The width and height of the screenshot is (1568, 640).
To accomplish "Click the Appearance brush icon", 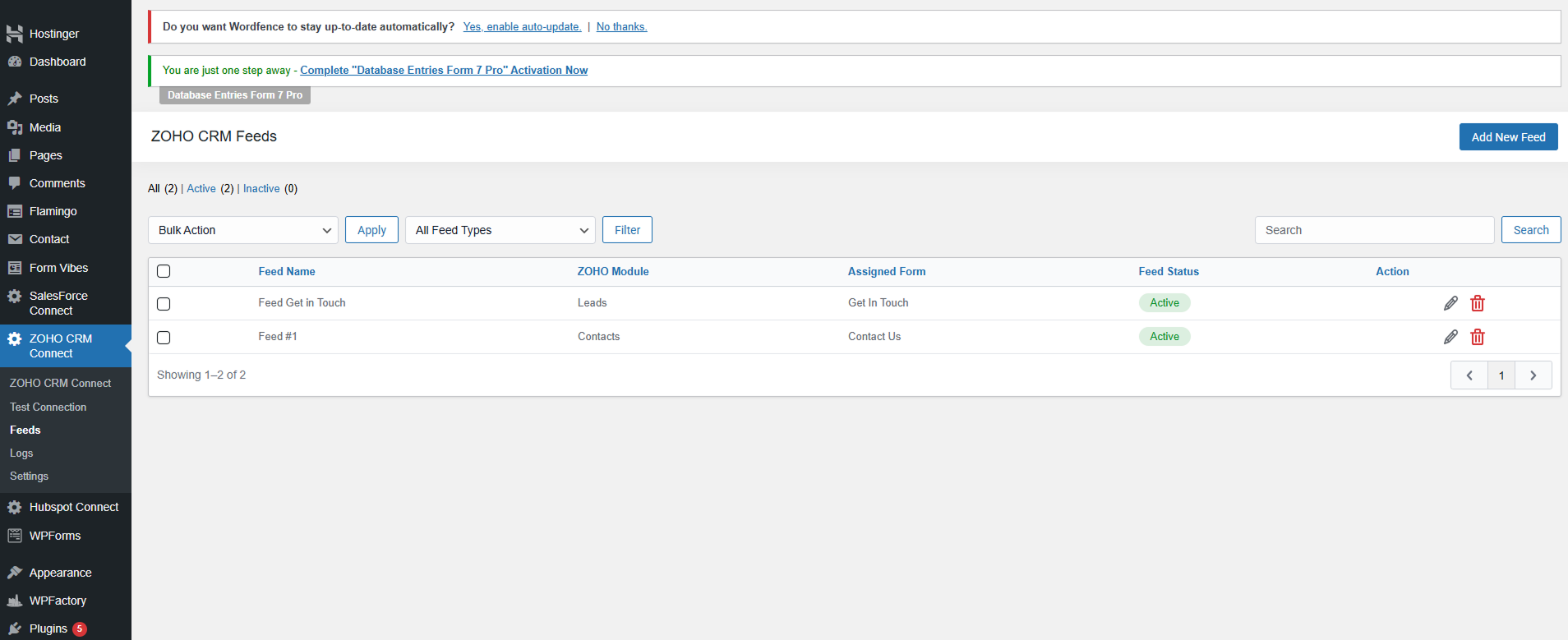I will tap(15, 573).
